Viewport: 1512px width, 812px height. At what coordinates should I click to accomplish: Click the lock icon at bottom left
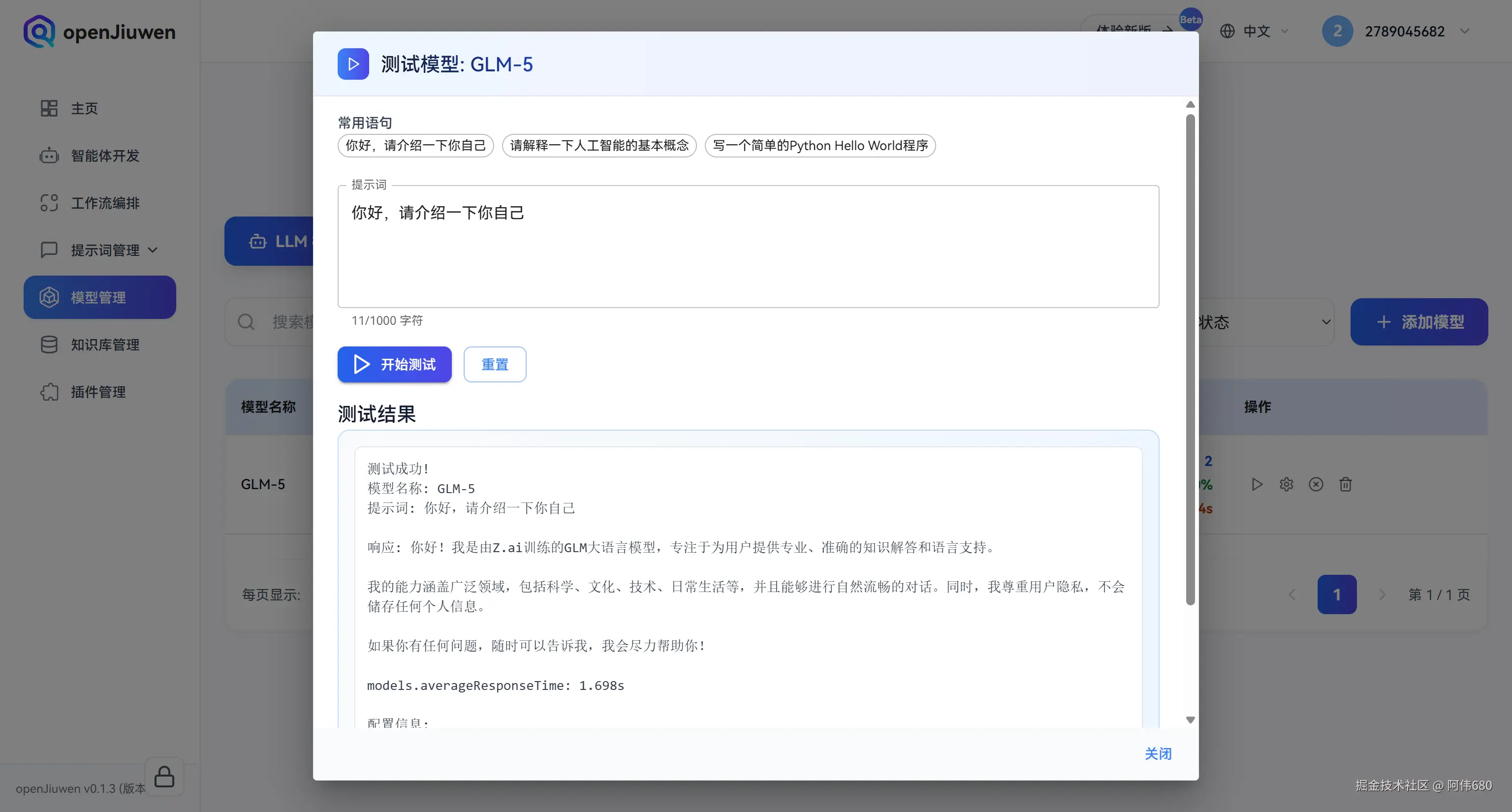[x=164, y=777]
